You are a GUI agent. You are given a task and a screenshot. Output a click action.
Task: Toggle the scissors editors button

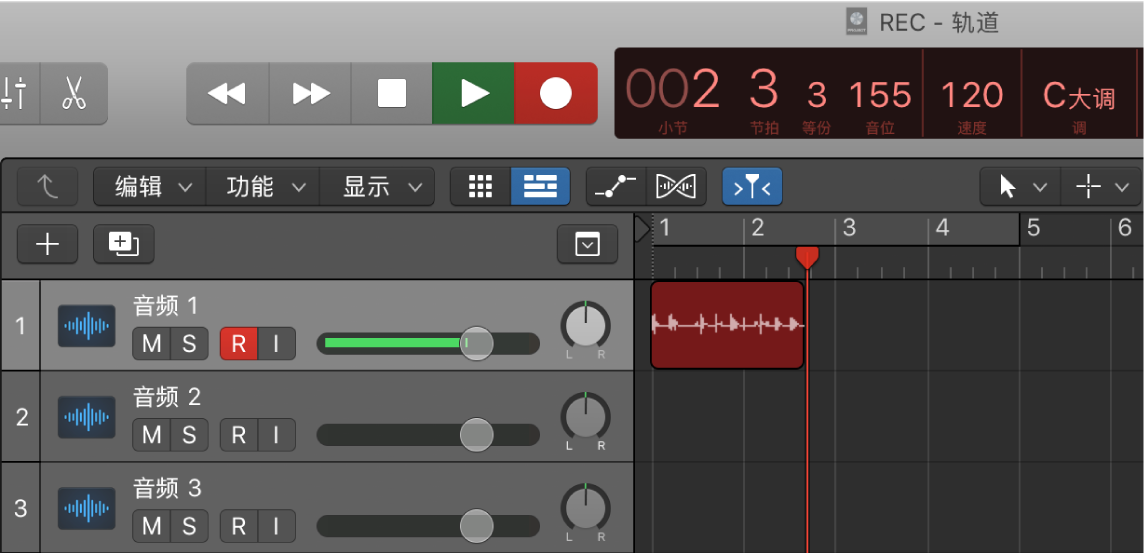pyautogui.click(x=74, y=93)
